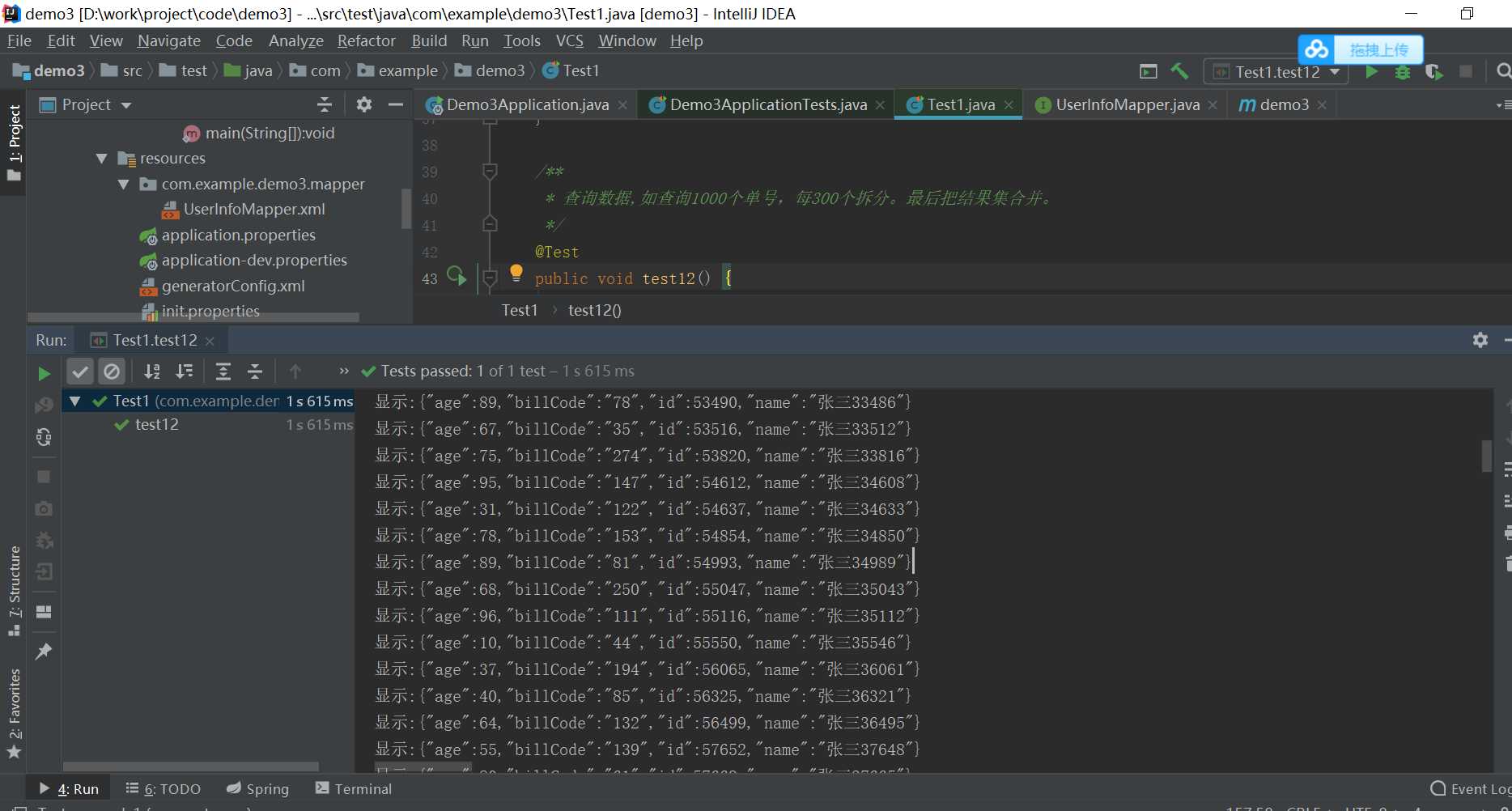Switch to UserInfoMapper.java tab
This screenshot has height=811, width=1512.
pos(1127,104)
